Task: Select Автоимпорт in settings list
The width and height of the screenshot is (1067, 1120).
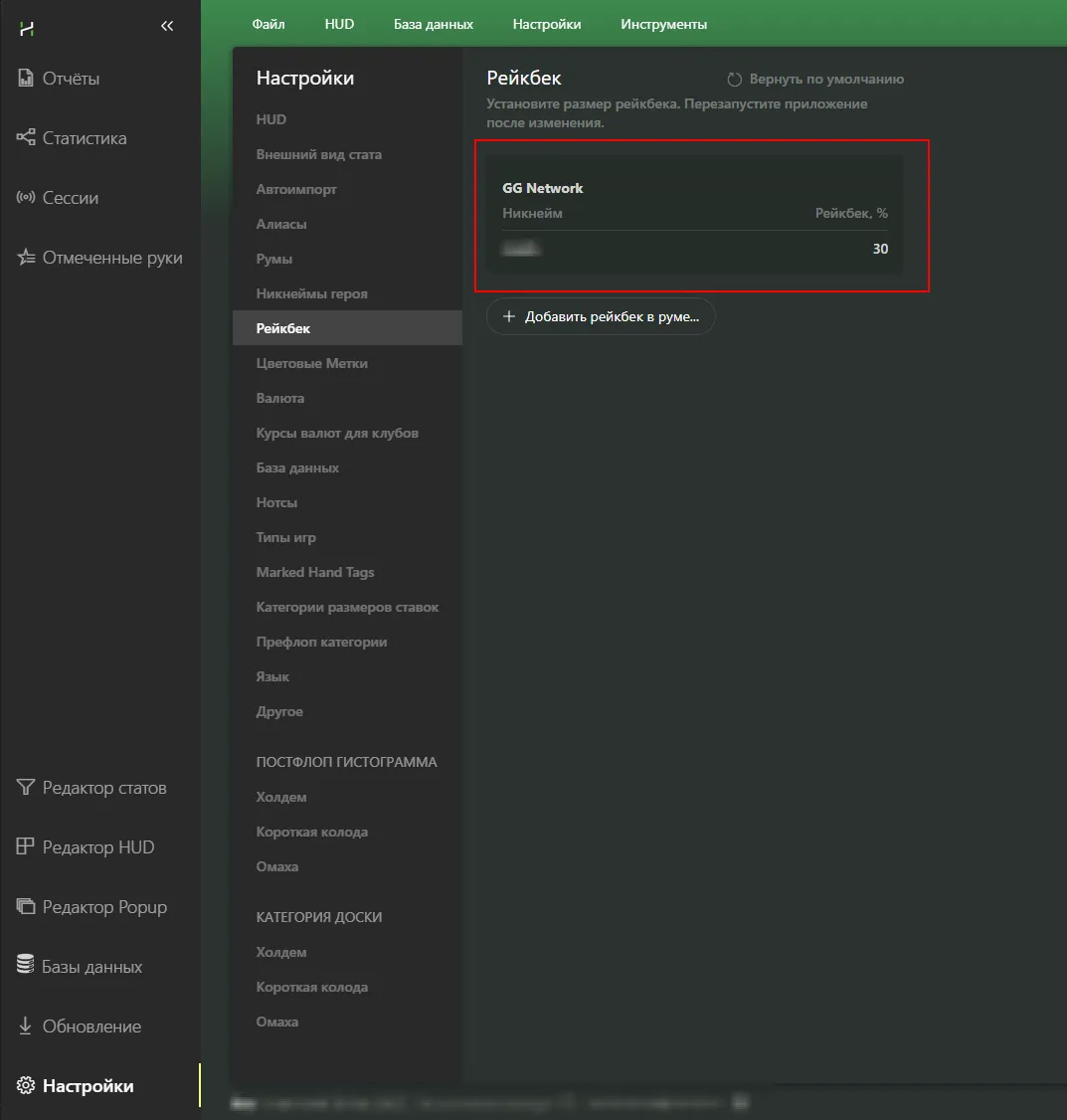Action: [x=296, y=189]
